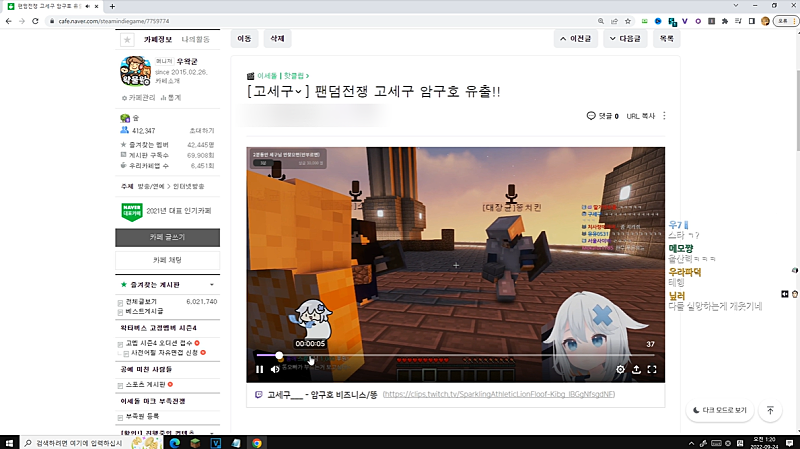Open 전체글보기 board
This screenshot has height=449, width=800.
click(141, 302)
